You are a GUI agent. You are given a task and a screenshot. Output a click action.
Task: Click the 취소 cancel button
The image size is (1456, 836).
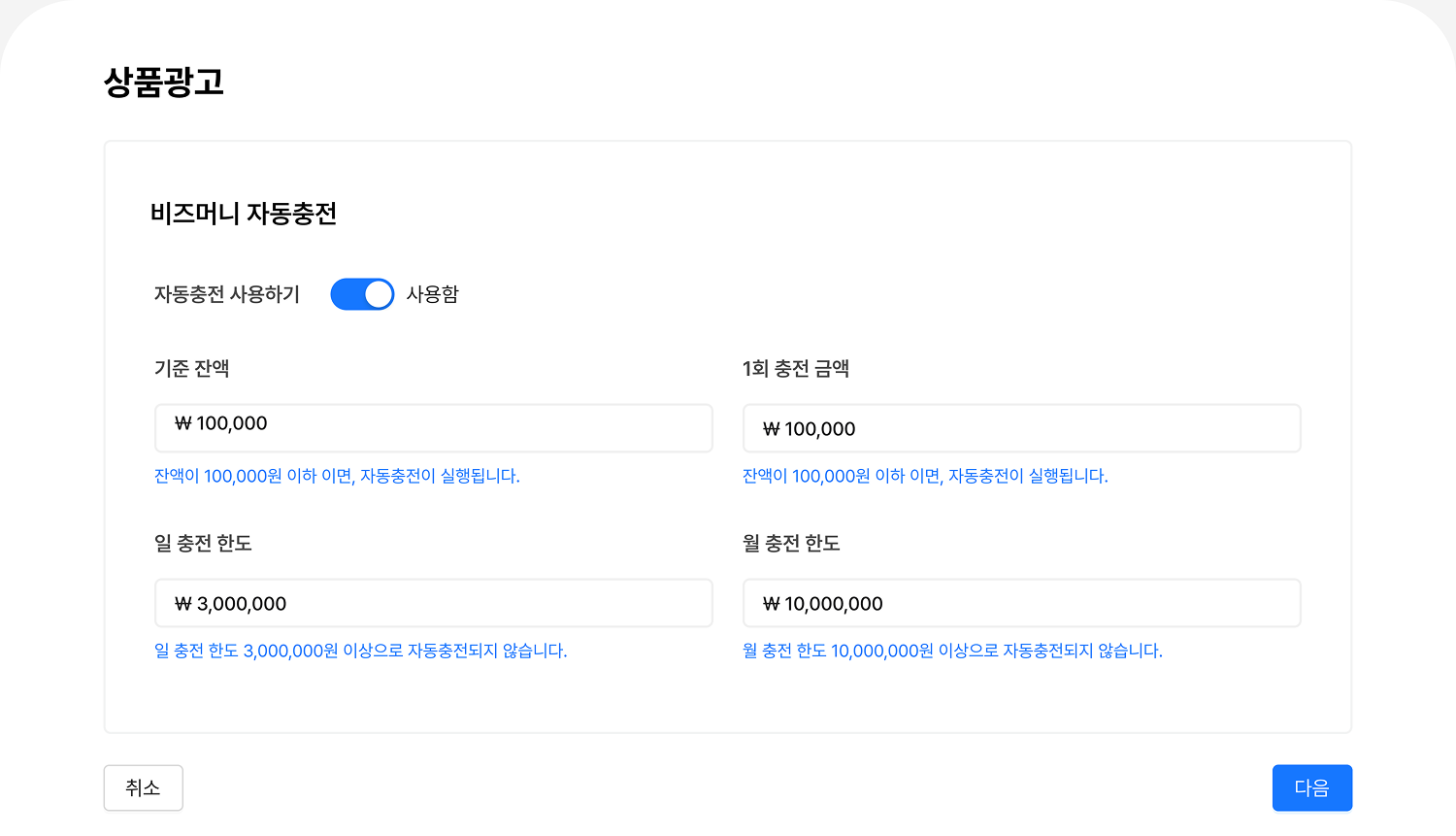pos(143,787)
